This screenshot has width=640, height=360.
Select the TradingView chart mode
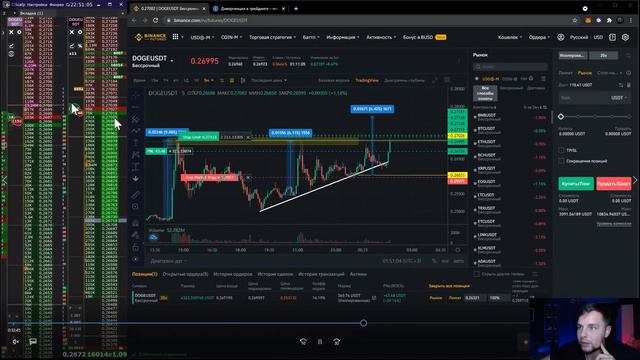pyautogui.click(x=367, y=80)
